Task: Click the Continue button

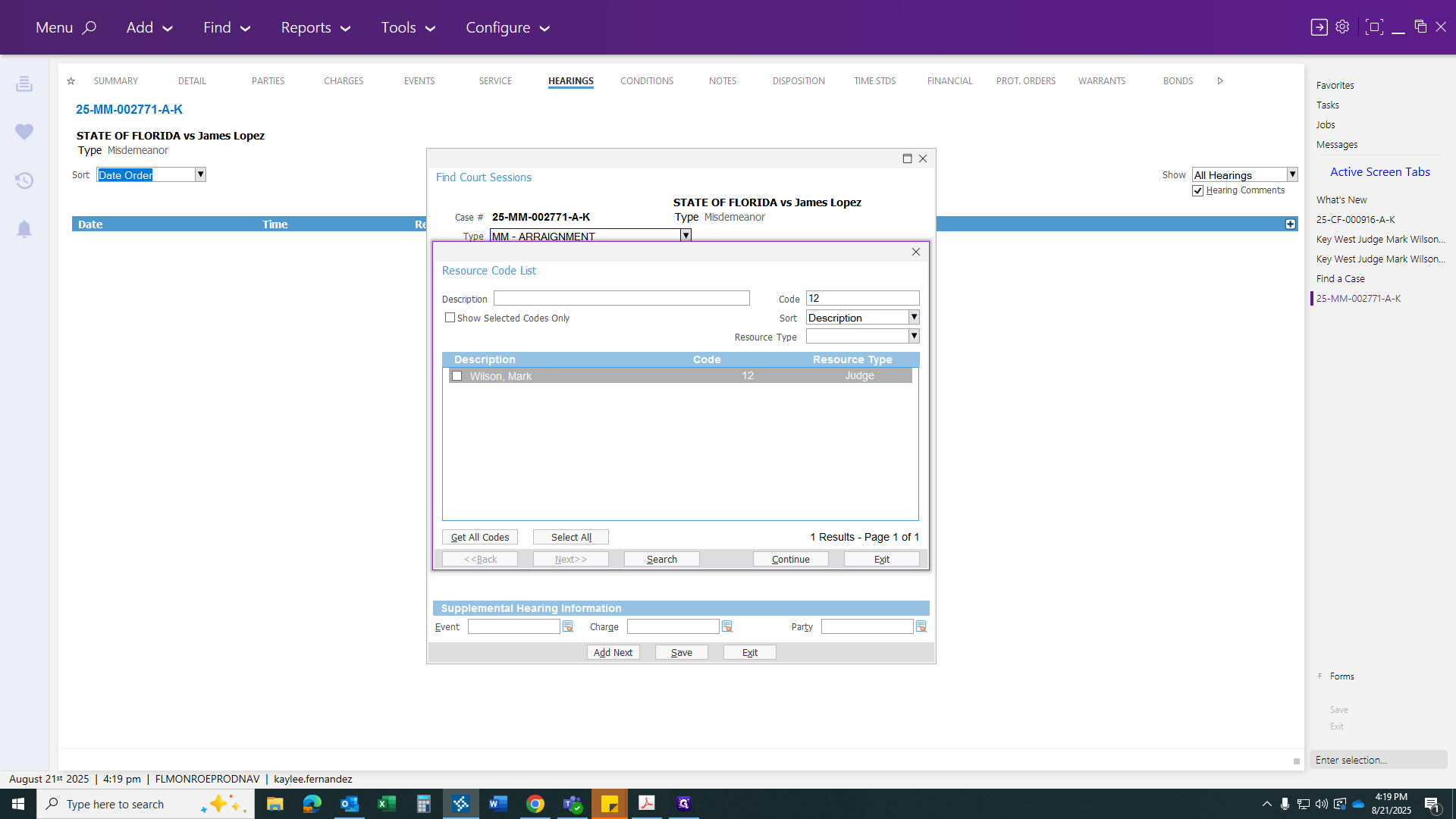Action: 791,560
